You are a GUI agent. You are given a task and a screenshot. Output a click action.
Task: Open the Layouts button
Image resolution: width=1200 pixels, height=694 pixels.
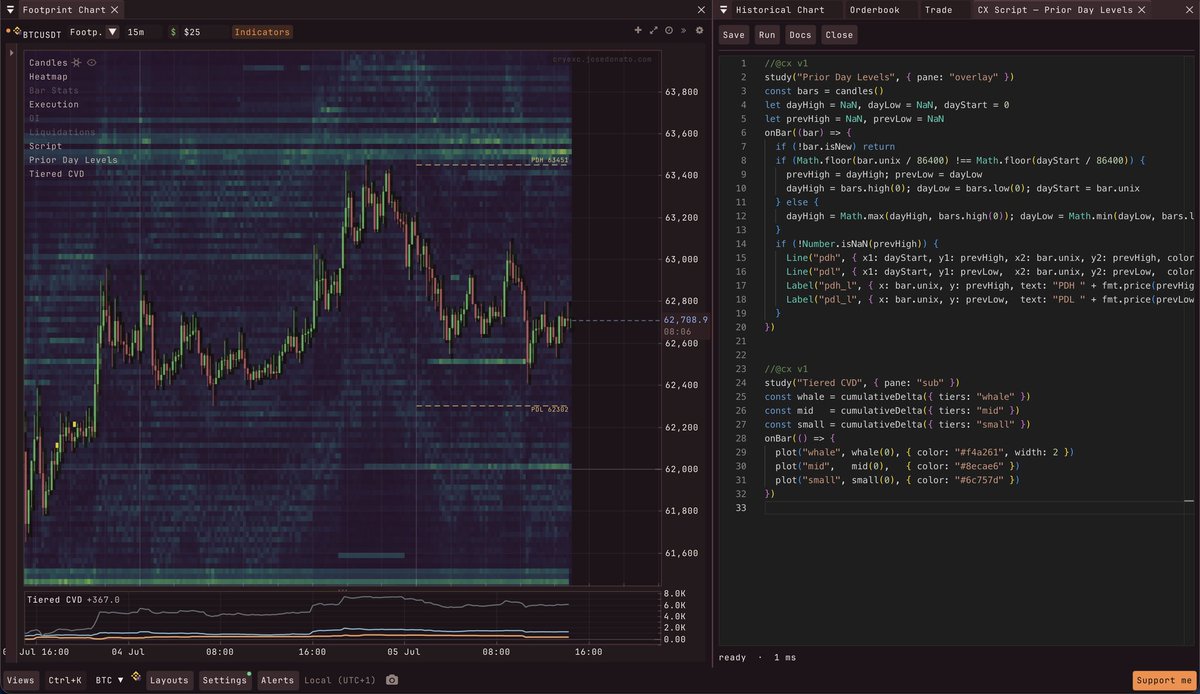coord(169,680)
